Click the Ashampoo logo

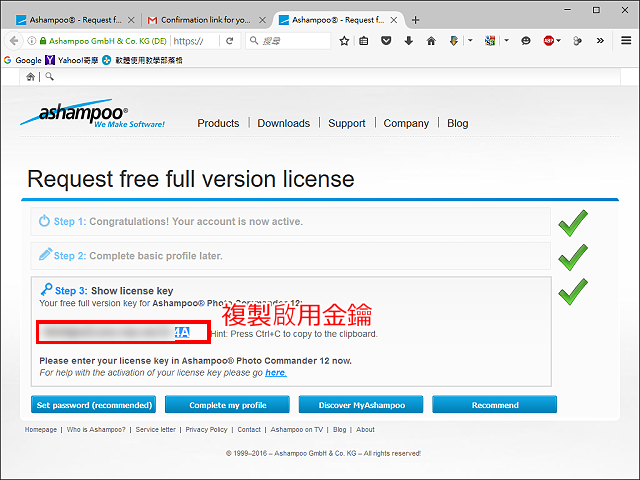pyautogui.click(x=93, y=113)
